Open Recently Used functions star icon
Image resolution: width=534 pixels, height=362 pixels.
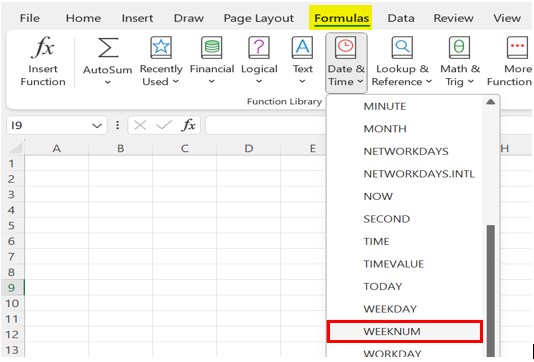coord(161,48)
